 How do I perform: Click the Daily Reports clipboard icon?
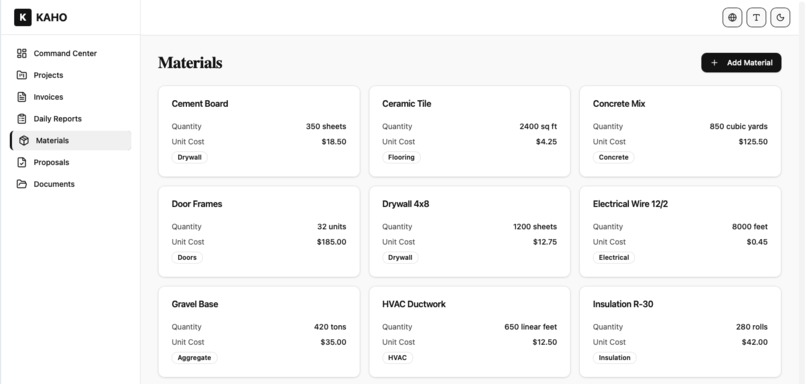click(x=22, y=119)
